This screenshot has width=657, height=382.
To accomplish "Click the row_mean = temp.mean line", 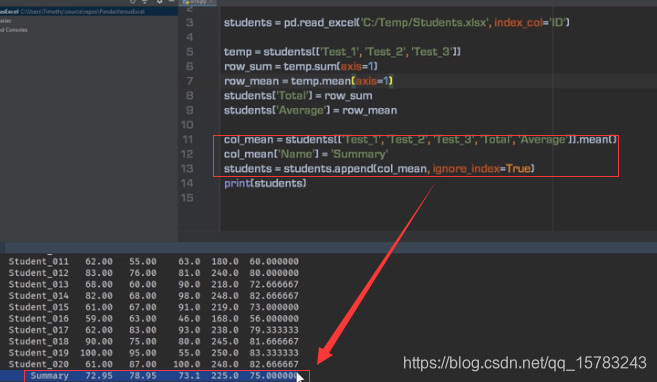I will click(x=308, y=81).
